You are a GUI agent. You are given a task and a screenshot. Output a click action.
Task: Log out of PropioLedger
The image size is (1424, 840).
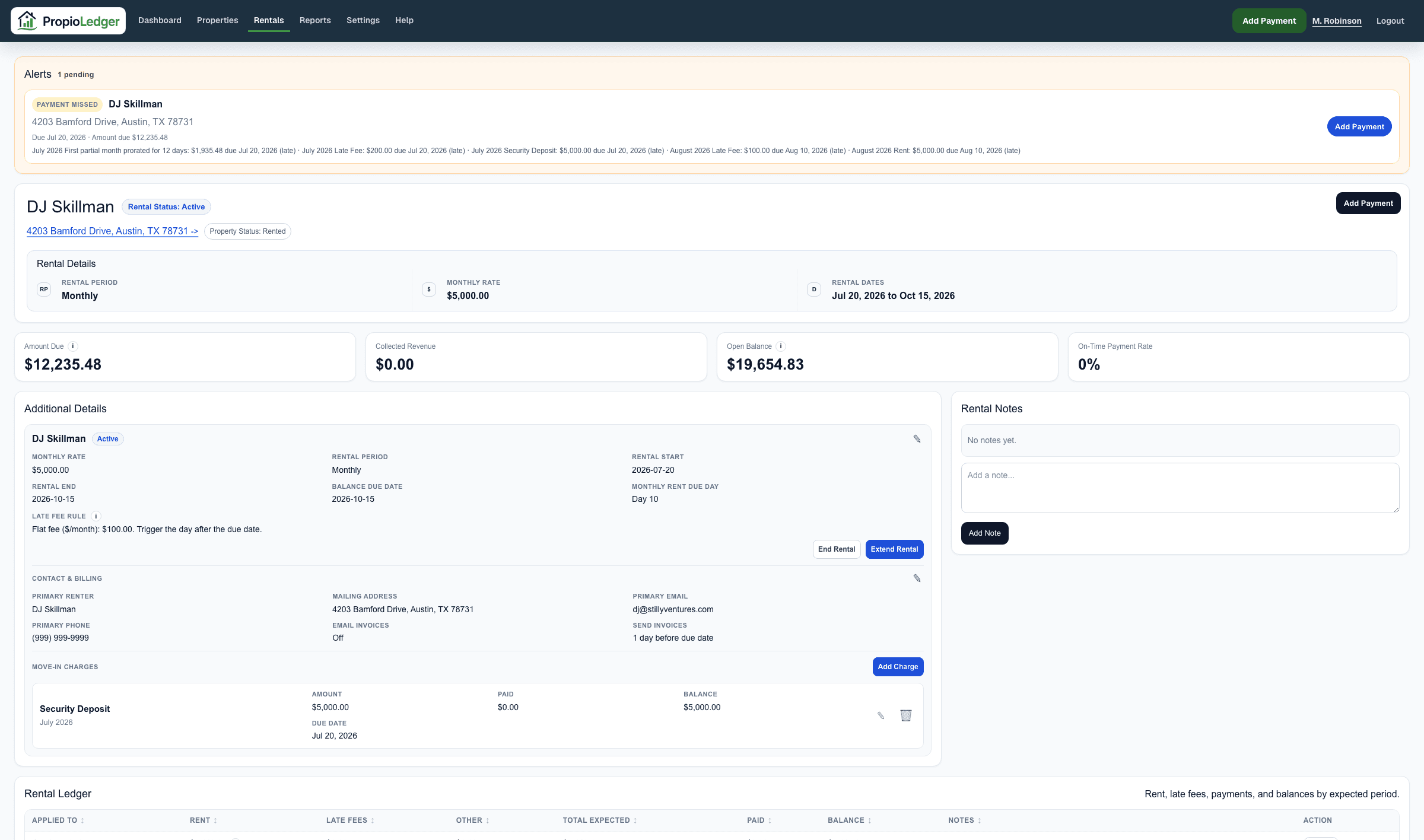click(1390, 21)
